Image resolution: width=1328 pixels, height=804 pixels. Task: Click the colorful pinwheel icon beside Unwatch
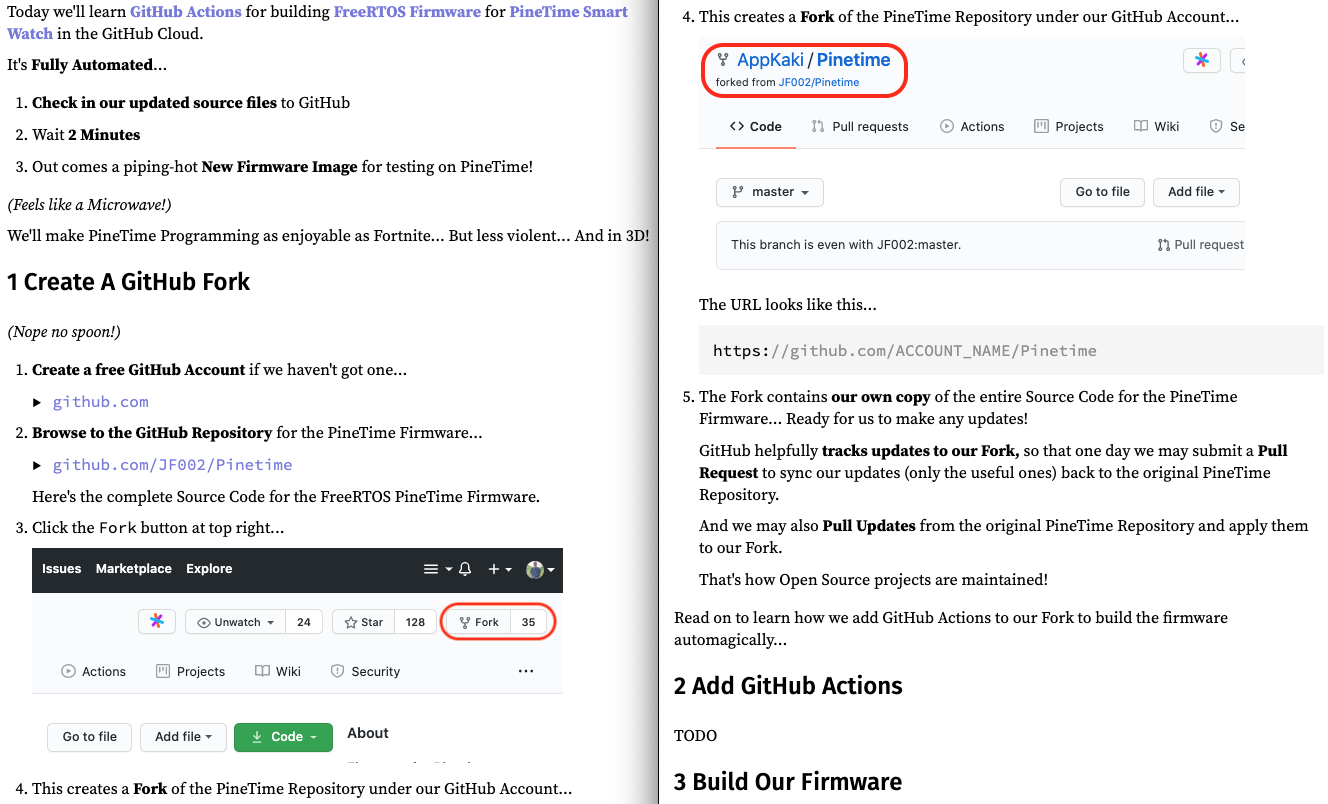tap(157, 622)
